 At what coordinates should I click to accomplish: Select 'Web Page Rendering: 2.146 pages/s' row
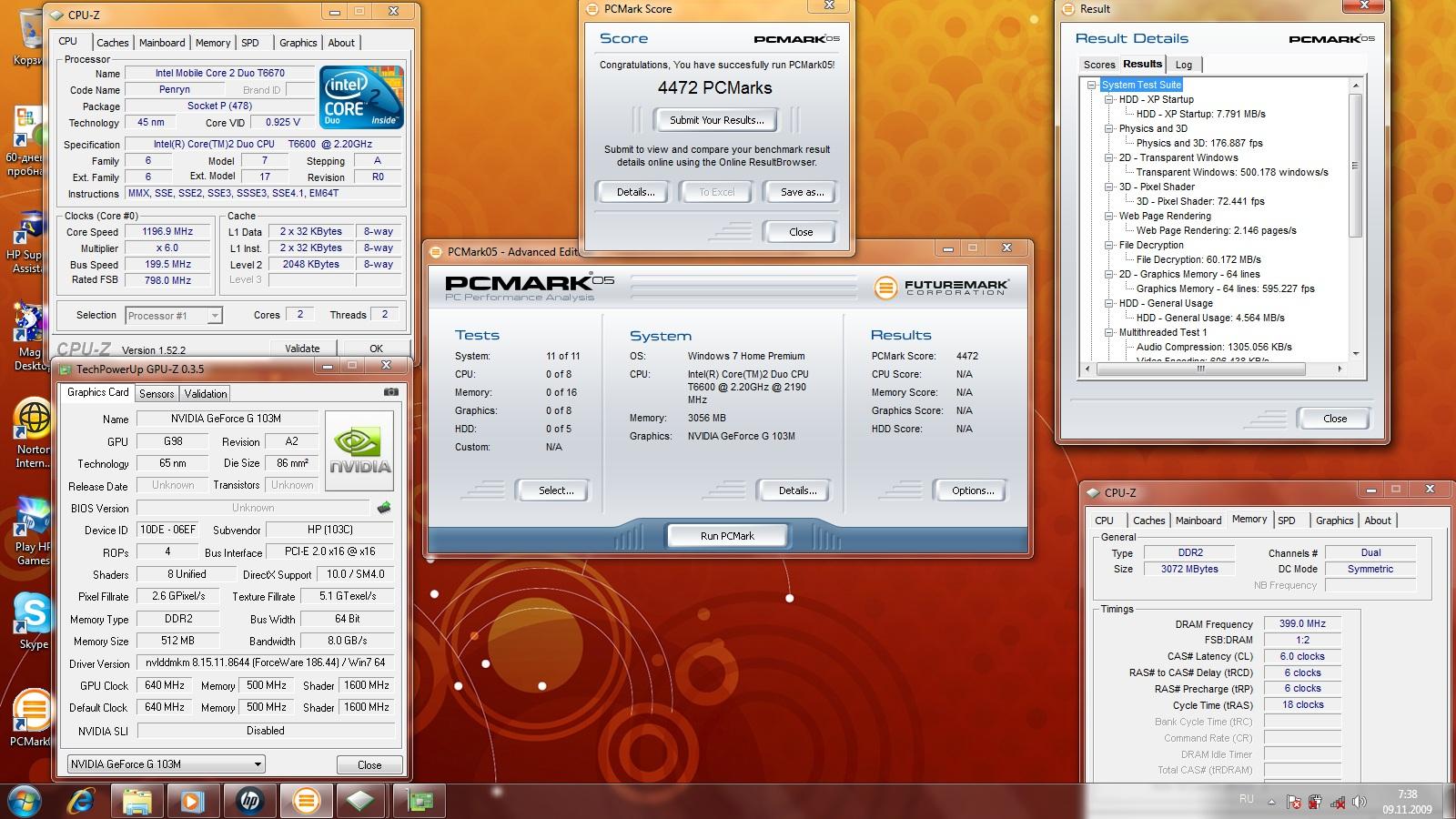(1216, 230)
